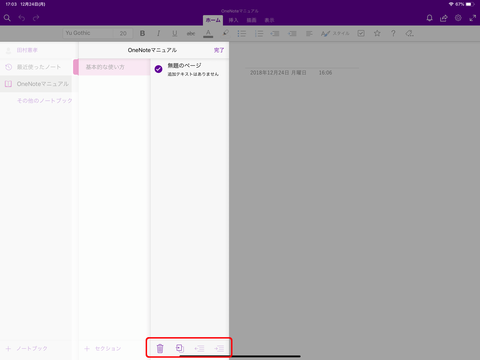Make subpage in page list footer
This screenshot has width=480, height=360.
point(219,348)
